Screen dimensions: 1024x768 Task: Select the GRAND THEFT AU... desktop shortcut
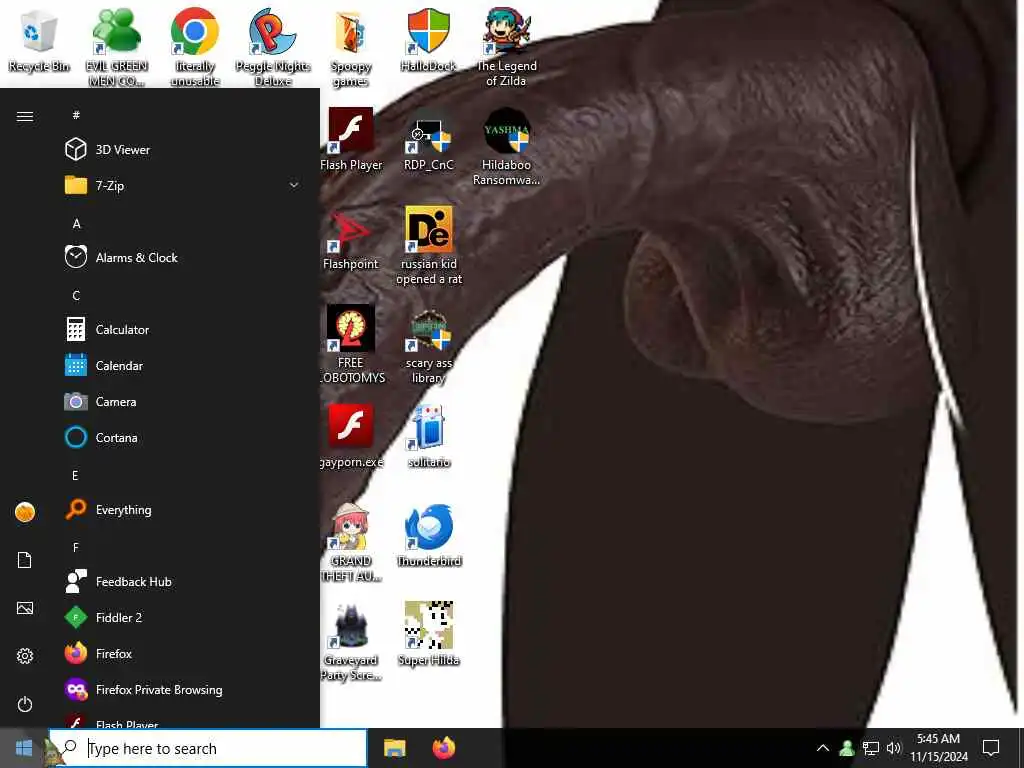[351, 542]
